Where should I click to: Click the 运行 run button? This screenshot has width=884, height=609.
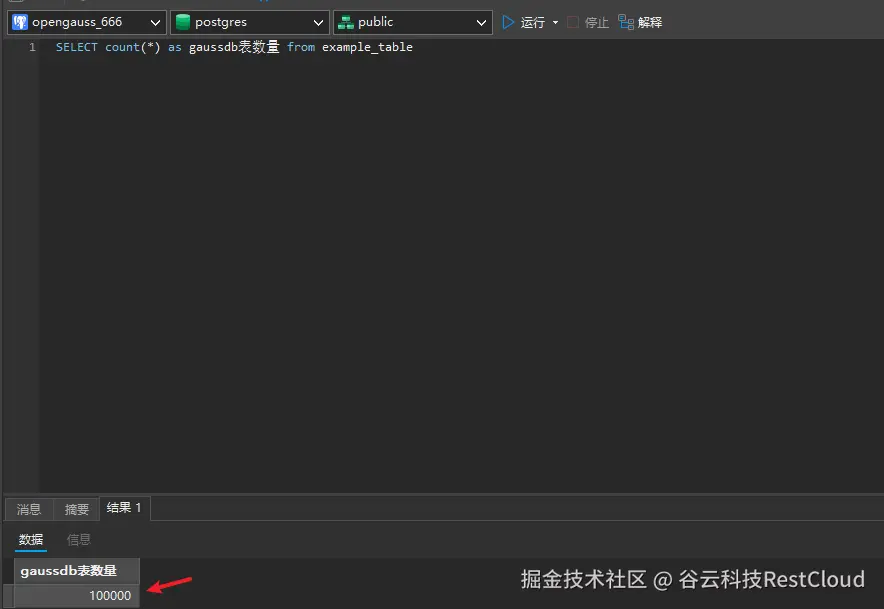point(524,23)
